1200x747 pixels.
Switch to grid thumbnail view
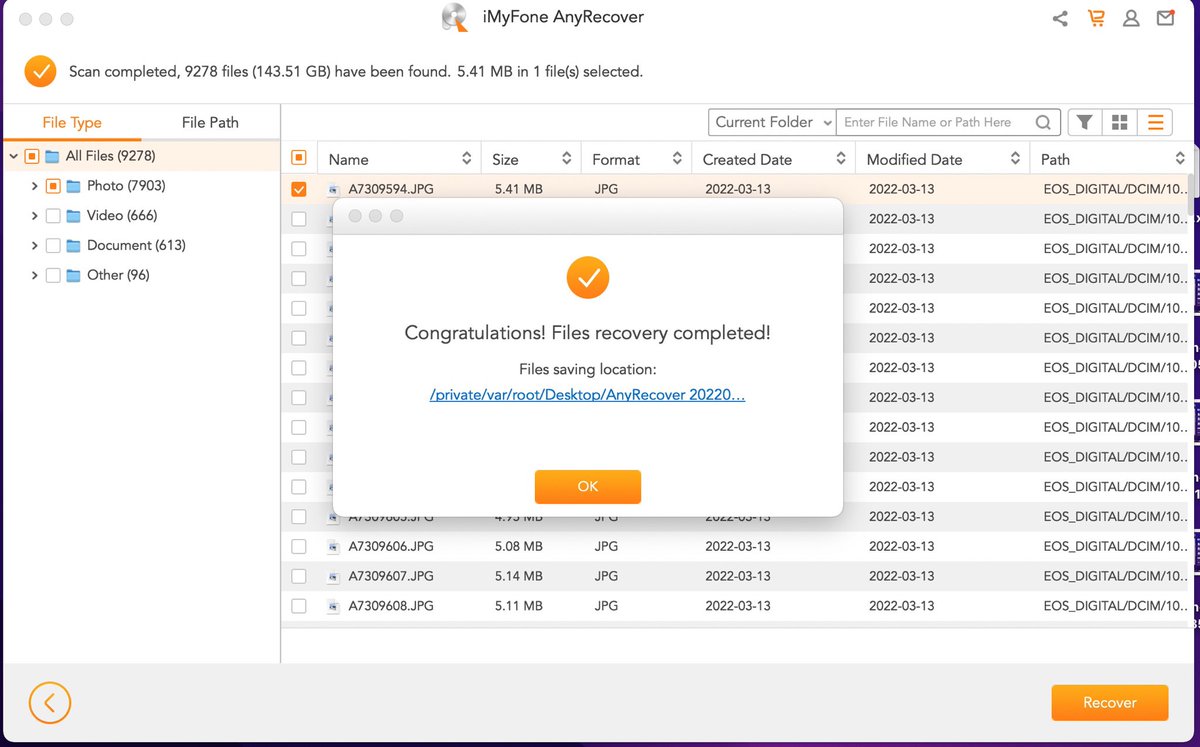pos(1120,122)
